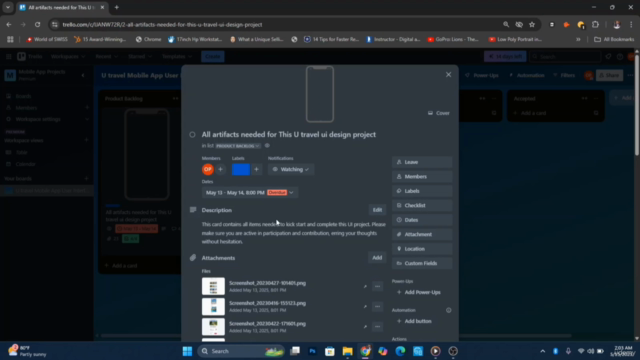Click the description icon next to Description
Screen dimensions: 640x360
point(193,210)
